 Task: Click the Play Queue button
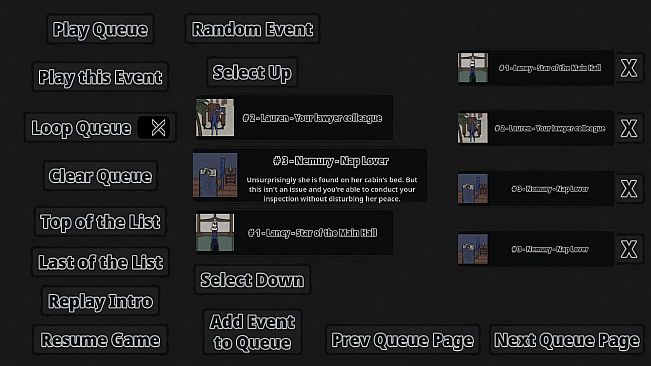(100, 29)
